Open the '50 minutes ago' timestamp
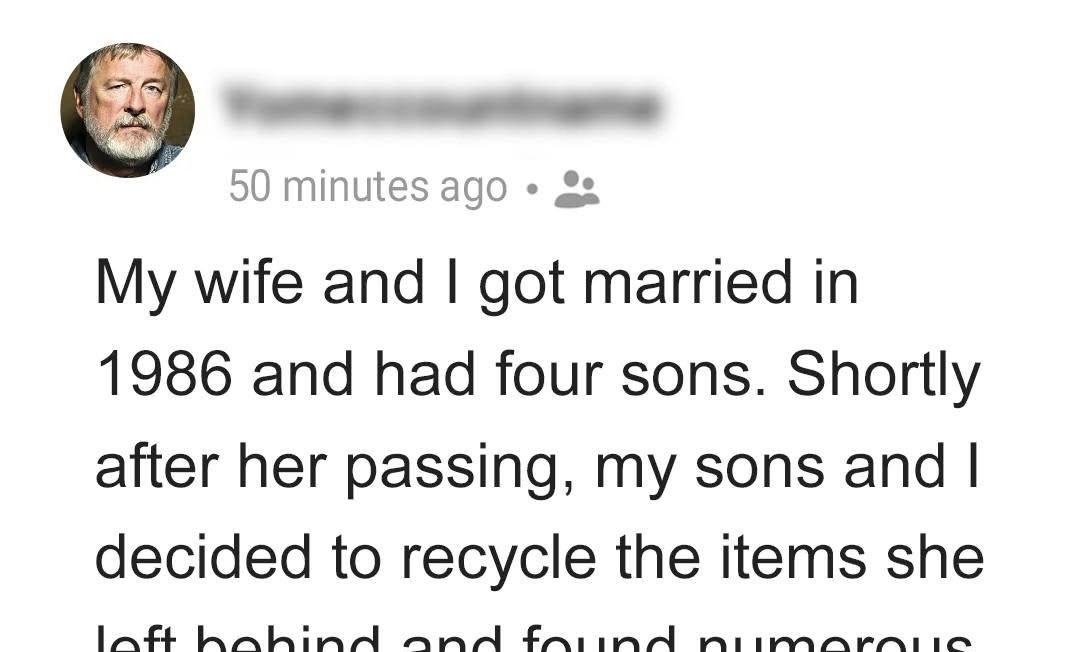The image size is (1080, 652). tap(368, 187)
